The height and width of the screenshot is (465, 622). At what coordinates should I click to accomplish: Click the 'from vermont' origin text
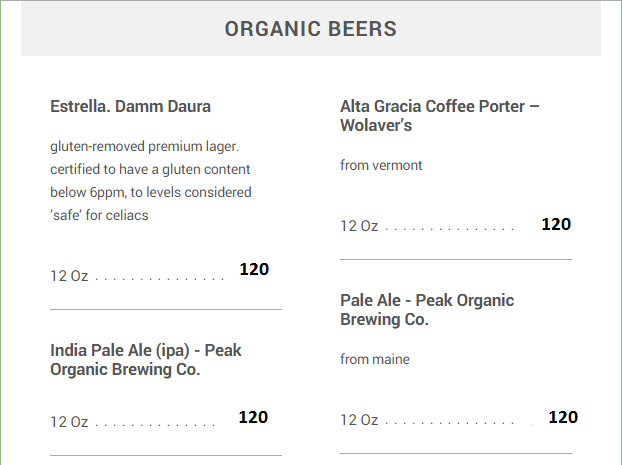point(381,165)
